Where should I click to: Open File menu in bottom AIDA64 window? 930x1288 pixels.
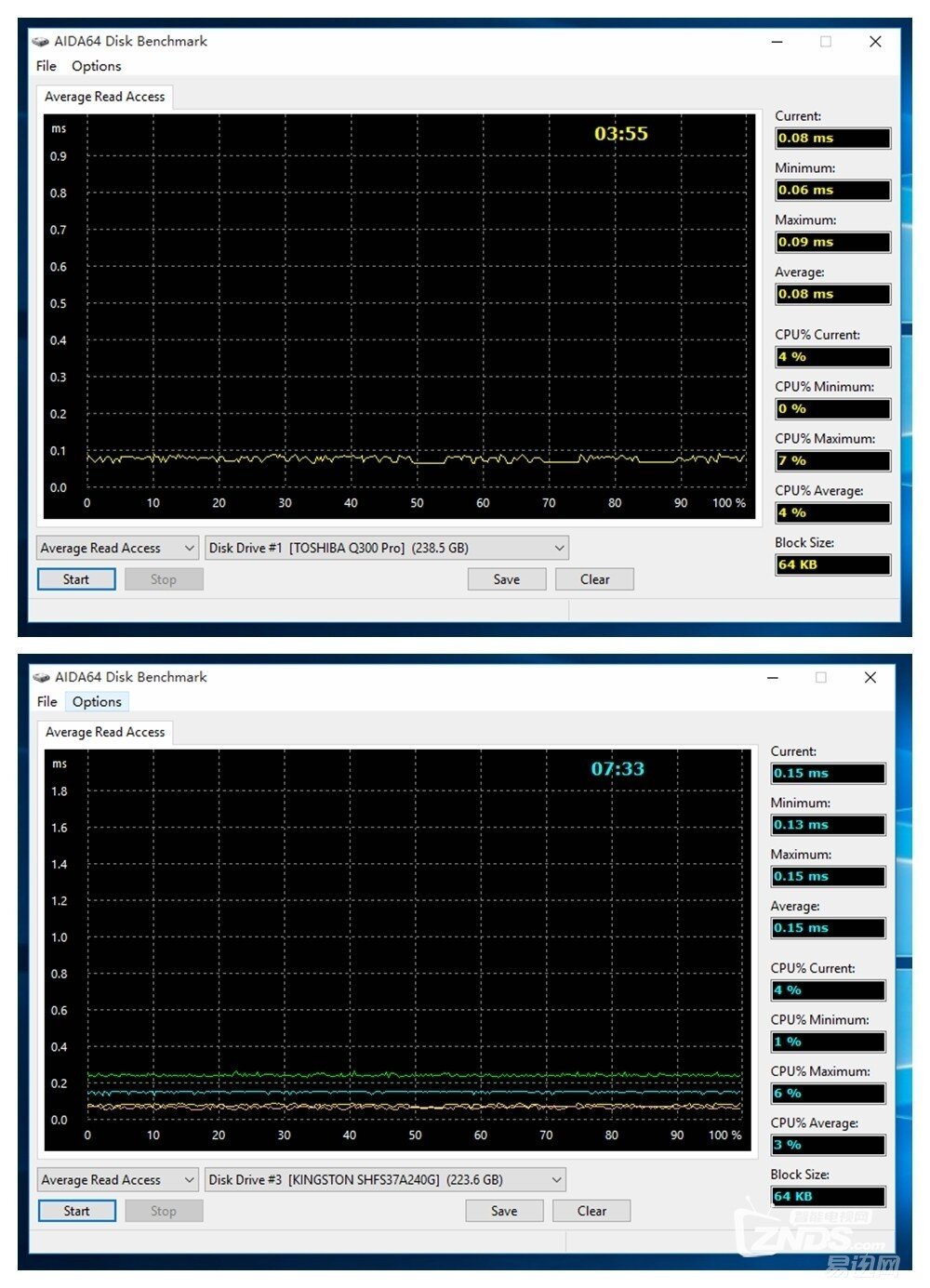pos(47,701)
